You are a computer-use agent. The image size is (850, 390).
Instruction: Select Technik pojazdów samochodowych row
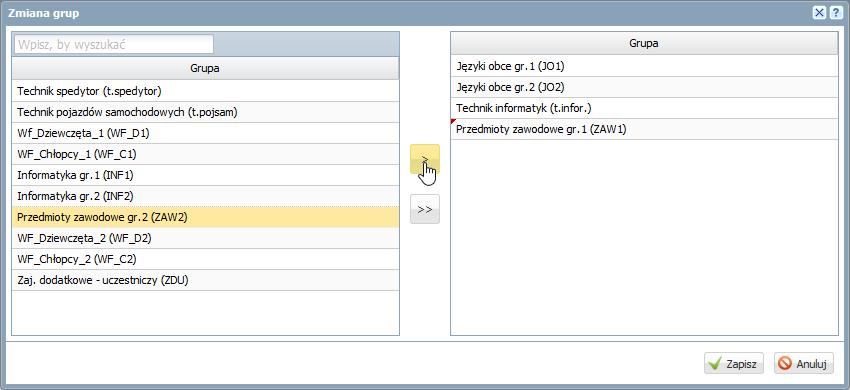pyautogui.click(x=205, y=112)
